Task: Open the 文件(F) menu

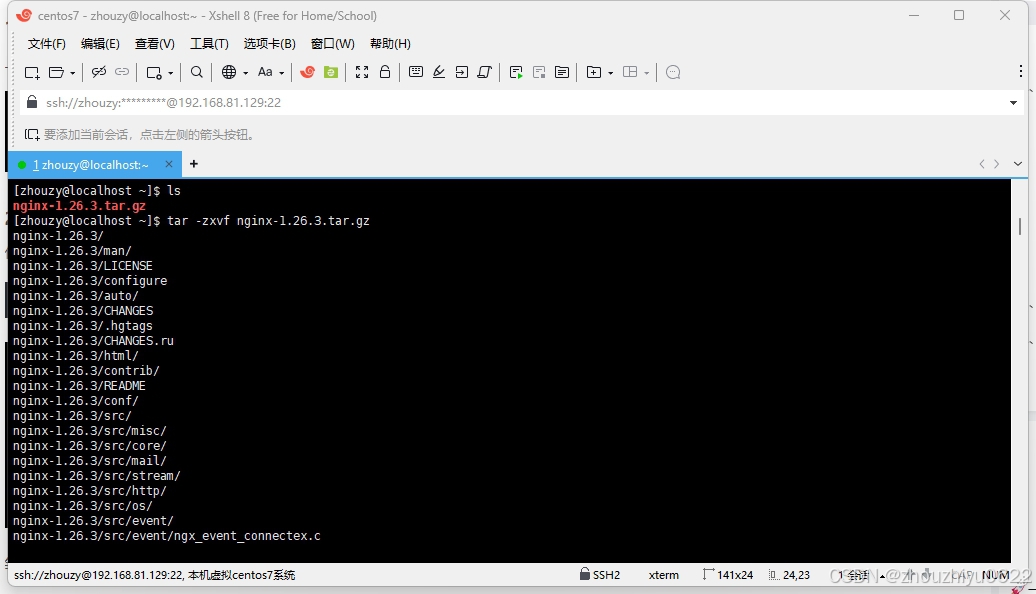Action: pos(47,44)
